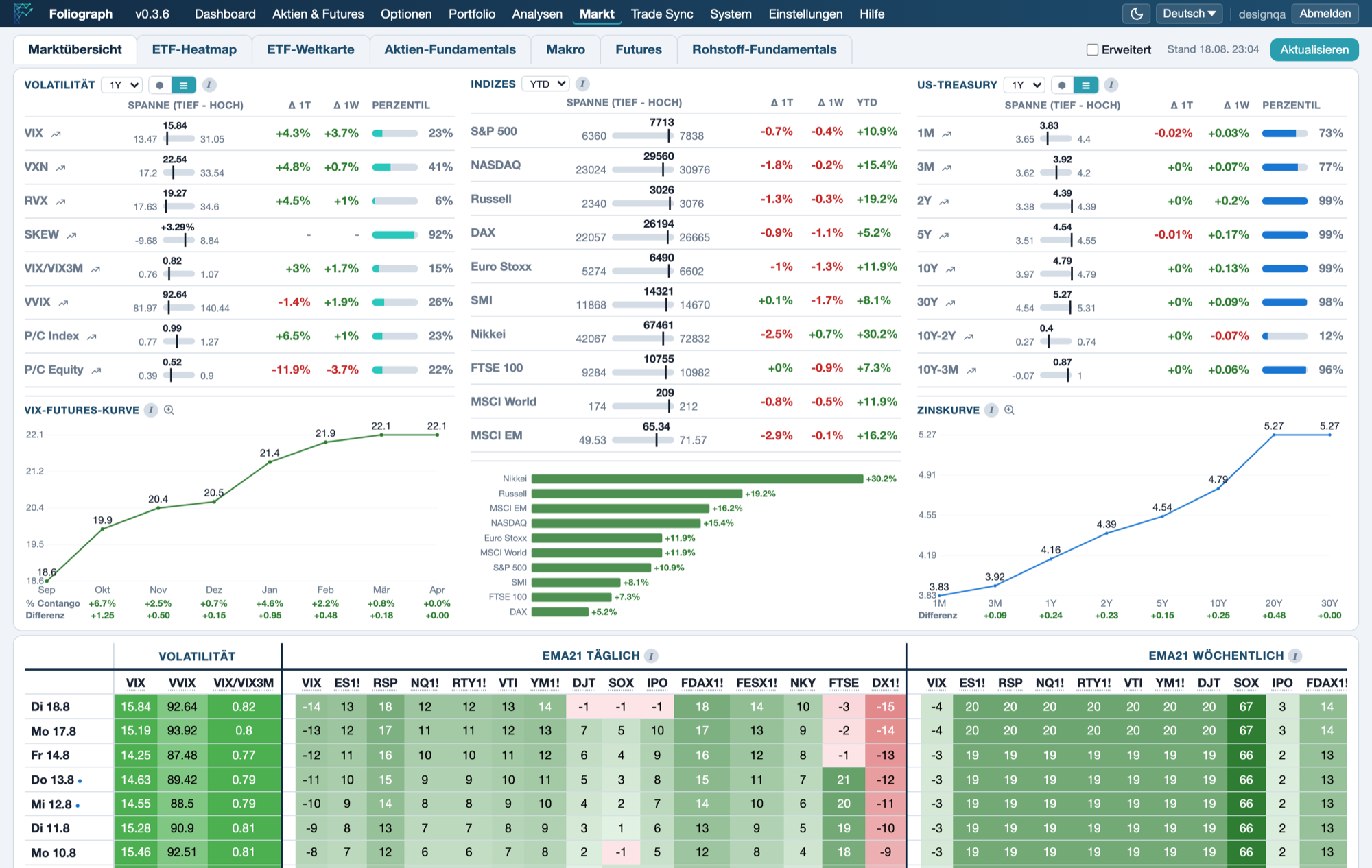Open 10Y treasury chart trend icon

pyautogui.click(x=950, y=269)
